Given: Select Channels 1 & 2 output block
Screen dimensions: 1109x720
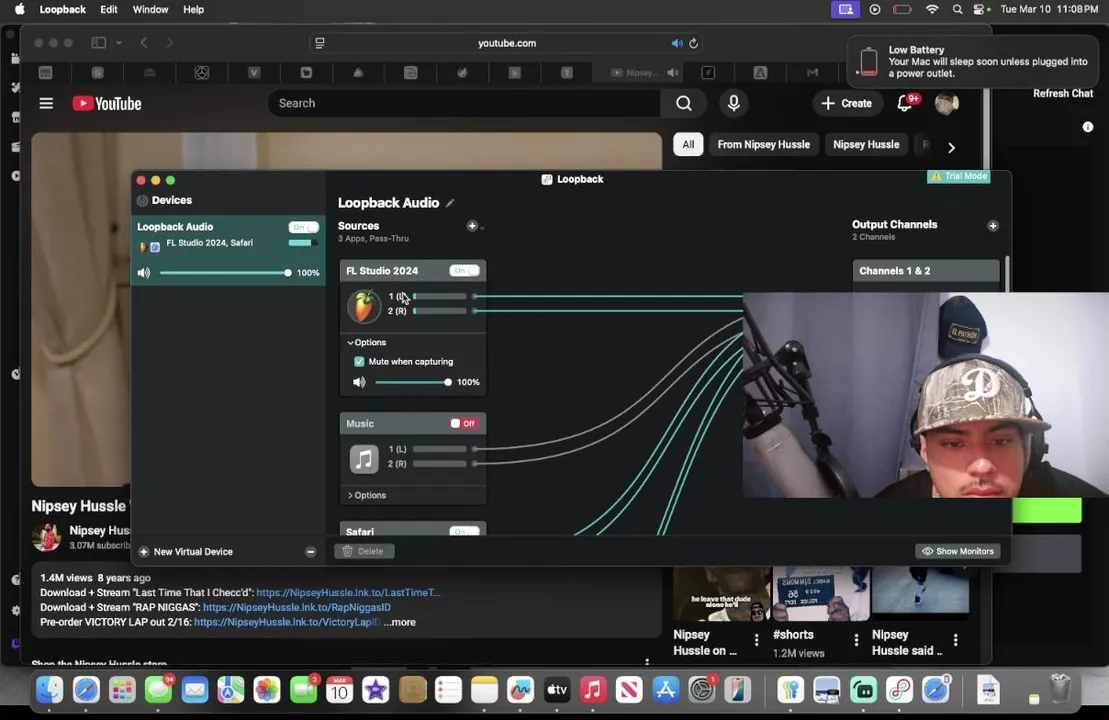Looking at the screenshot, I should [926, 271].
